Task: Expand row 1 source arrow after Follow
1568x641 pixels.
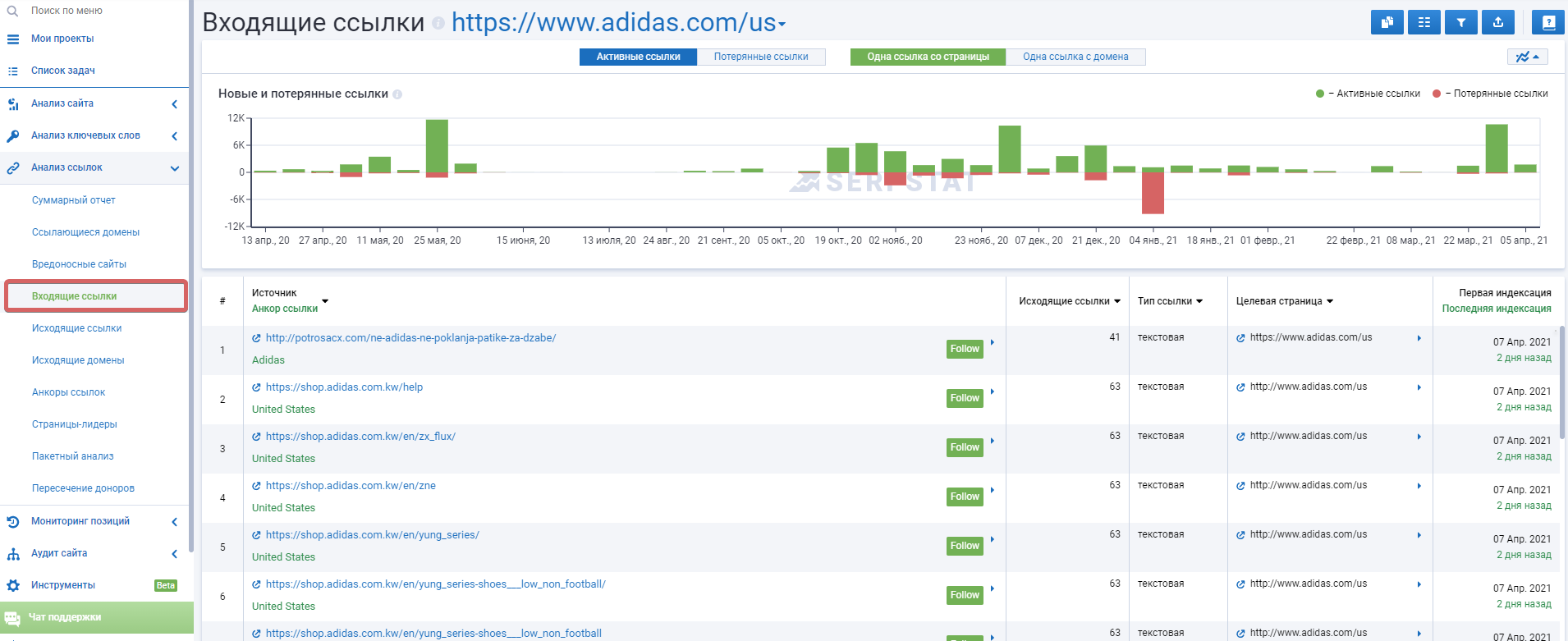Action: click(x=993, y=342)
